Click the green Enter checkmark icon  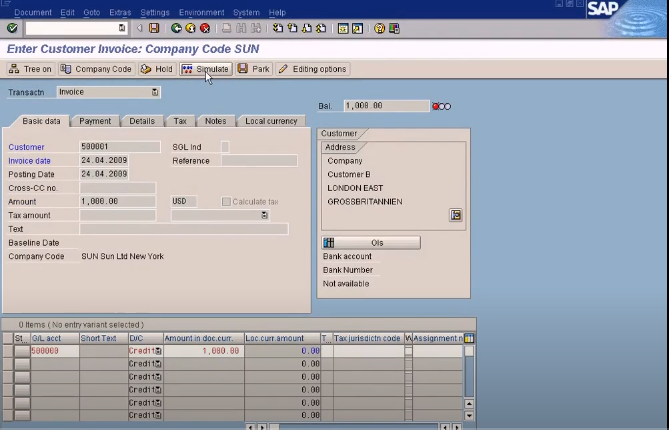tap(12, 28)
